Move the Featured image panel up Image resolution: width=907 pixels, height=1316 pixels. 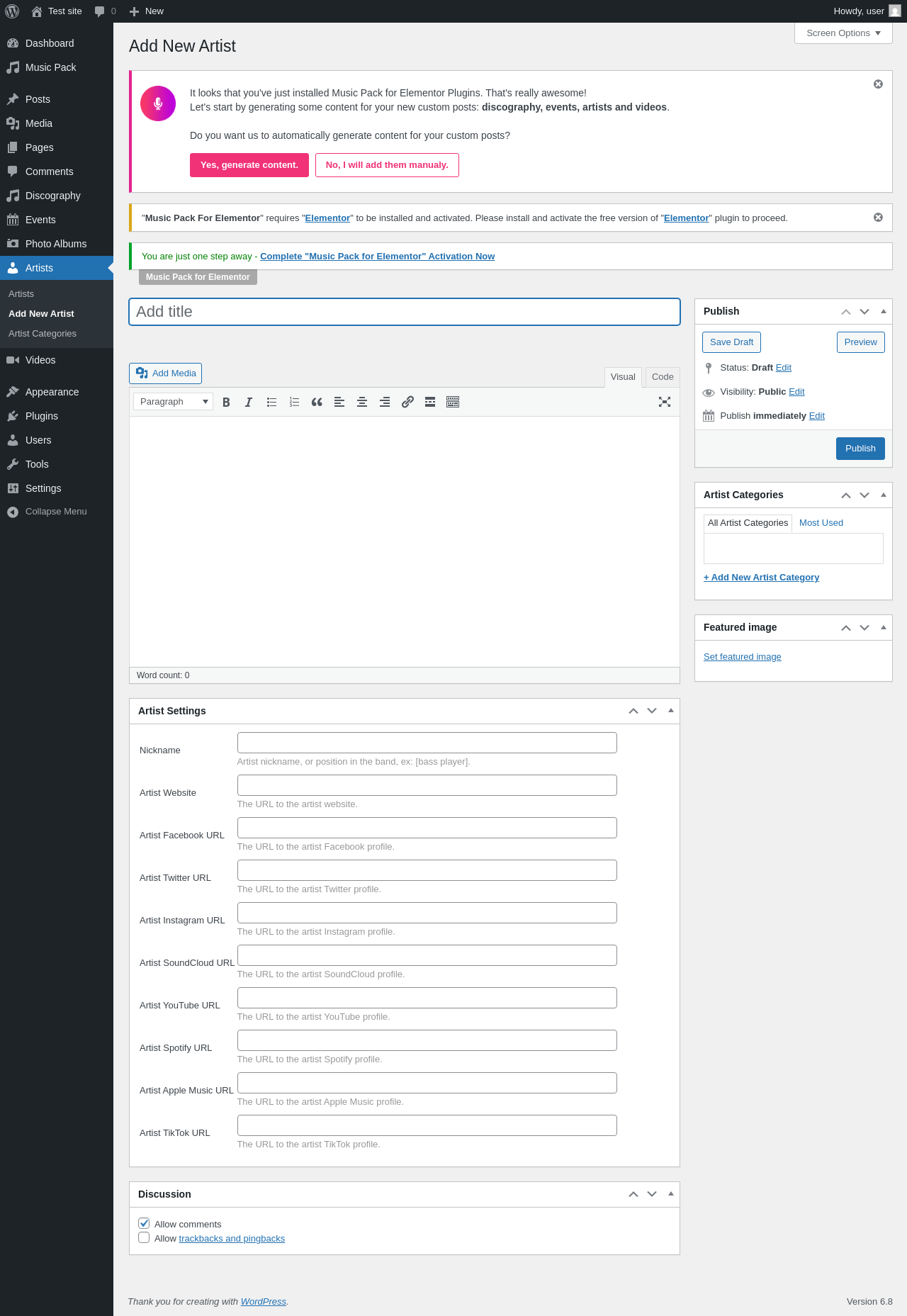pos(846,627)
